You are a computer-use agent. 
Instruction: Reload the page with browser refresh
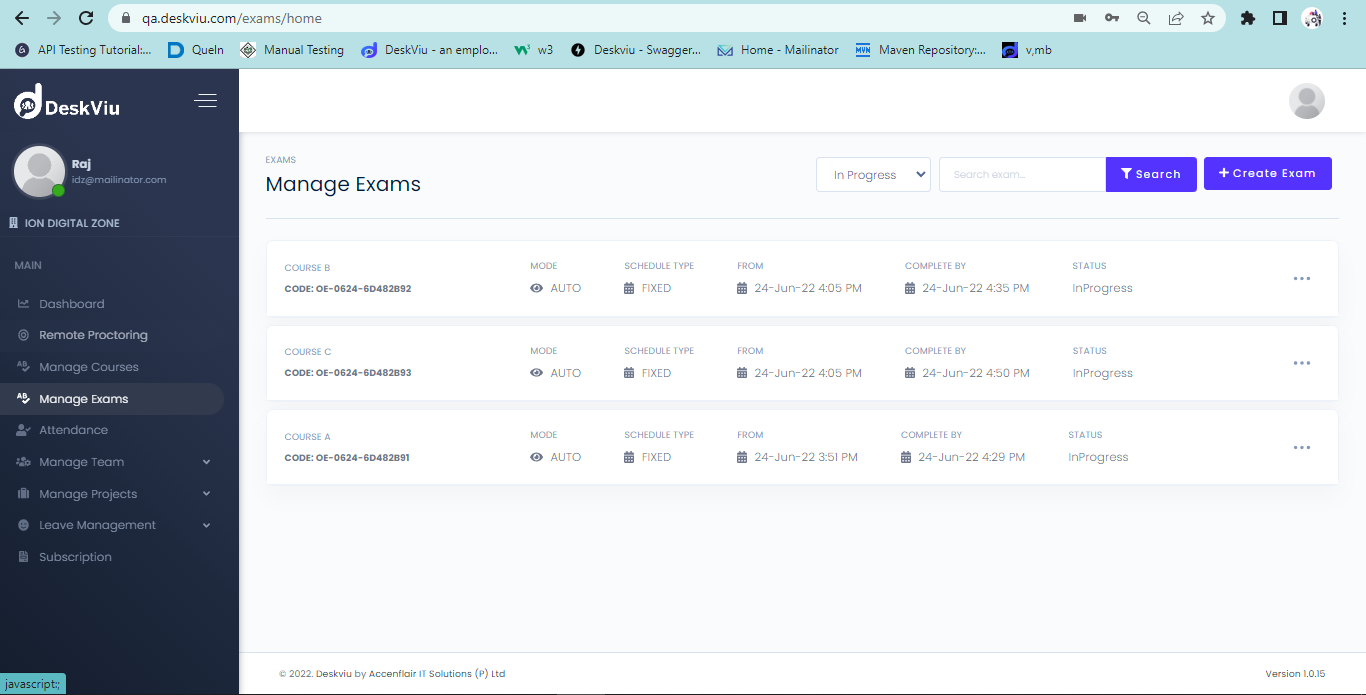click(x=86, y=18)
